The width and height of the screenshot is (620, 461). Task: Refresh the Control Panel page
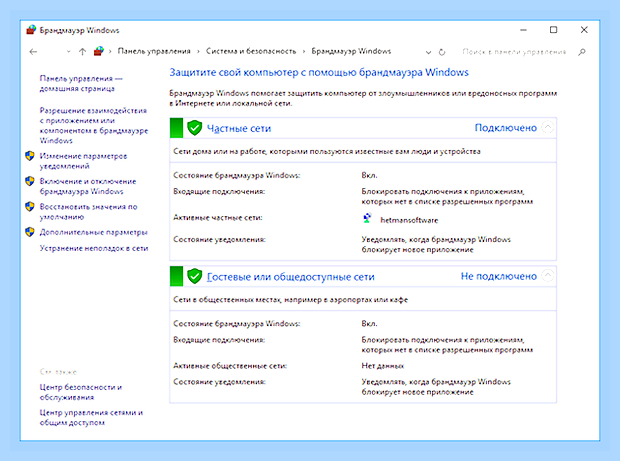pyautogui.click(x=442, y=52)
